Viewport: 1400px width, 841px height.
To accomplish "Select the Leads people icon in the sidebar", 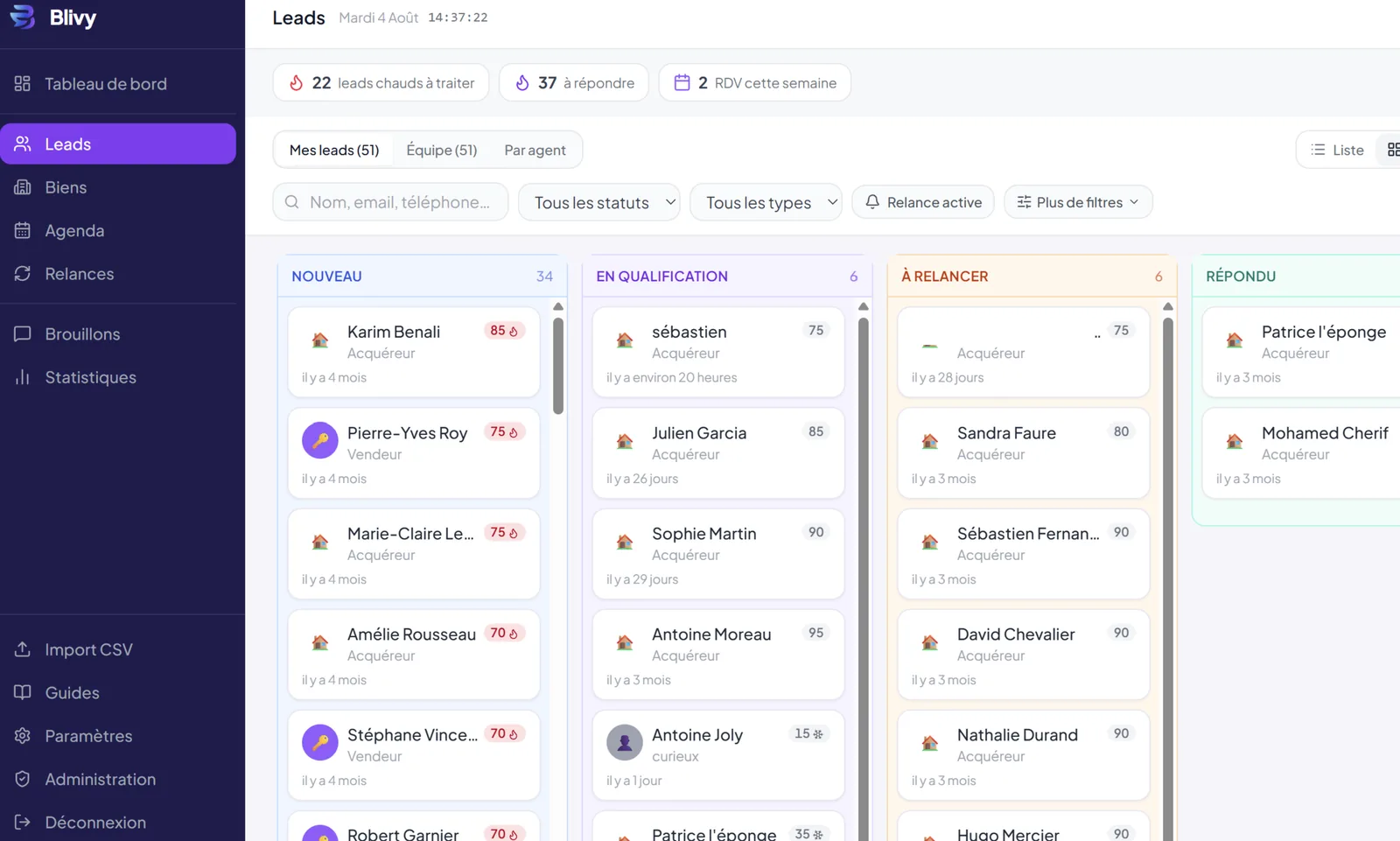I will pyautogui.click(x=23, y=144).
